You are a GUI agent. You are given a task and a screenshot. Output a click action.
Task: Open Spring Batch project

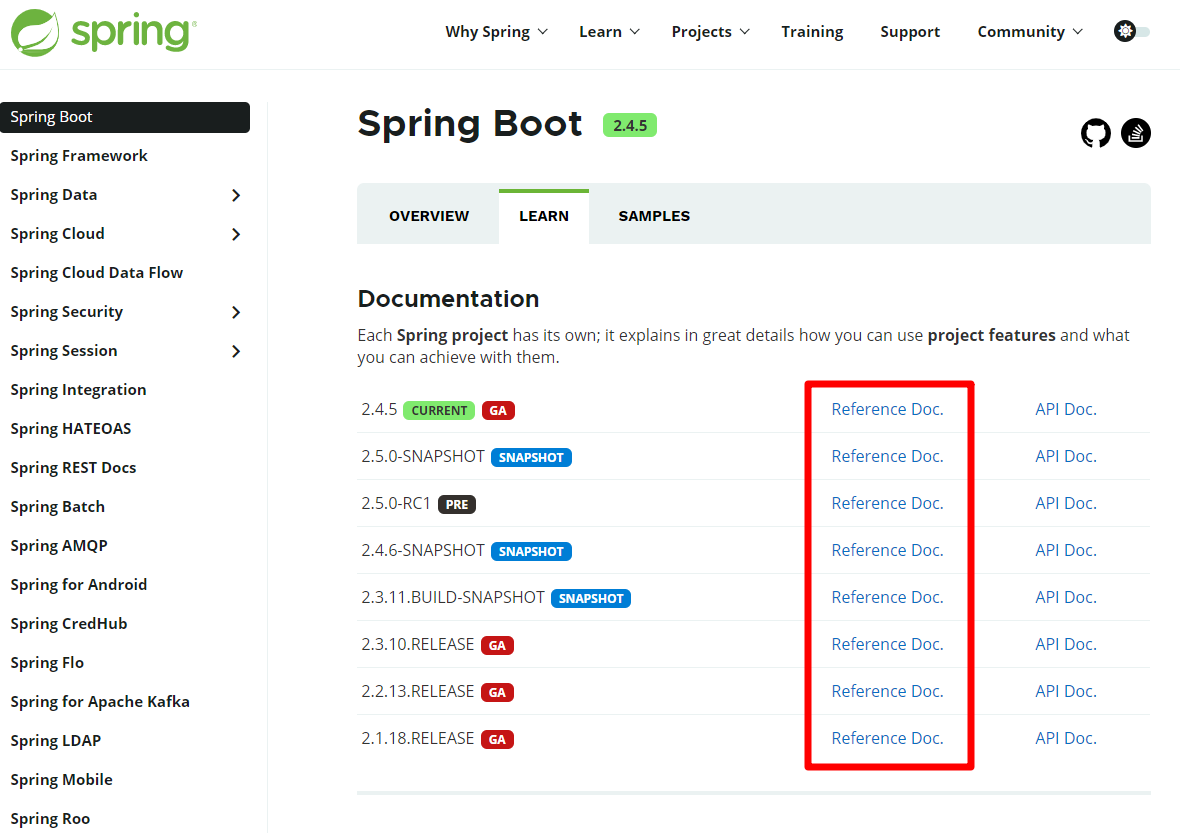click(x=57, y=507)
